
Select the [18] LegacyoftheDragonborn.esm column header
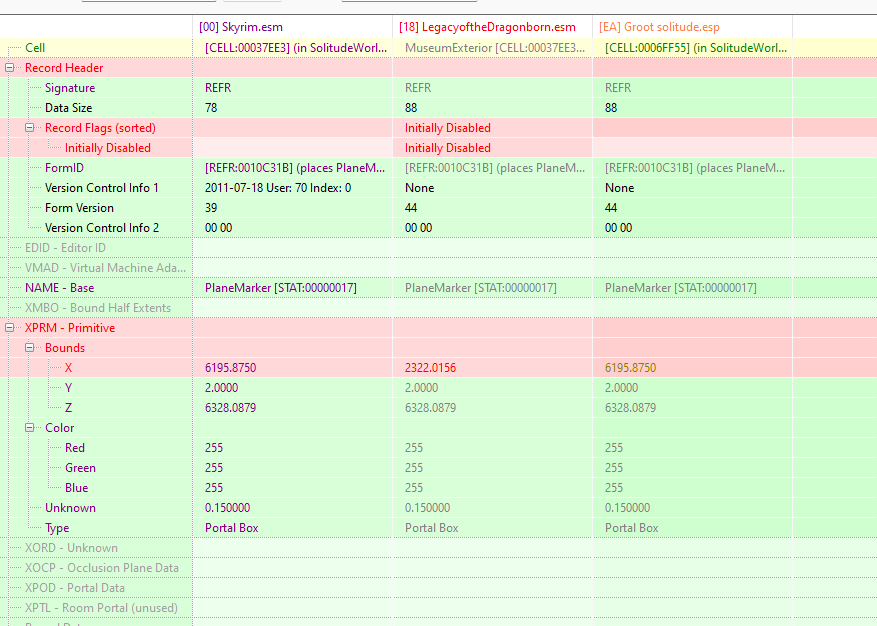(493, 27)
